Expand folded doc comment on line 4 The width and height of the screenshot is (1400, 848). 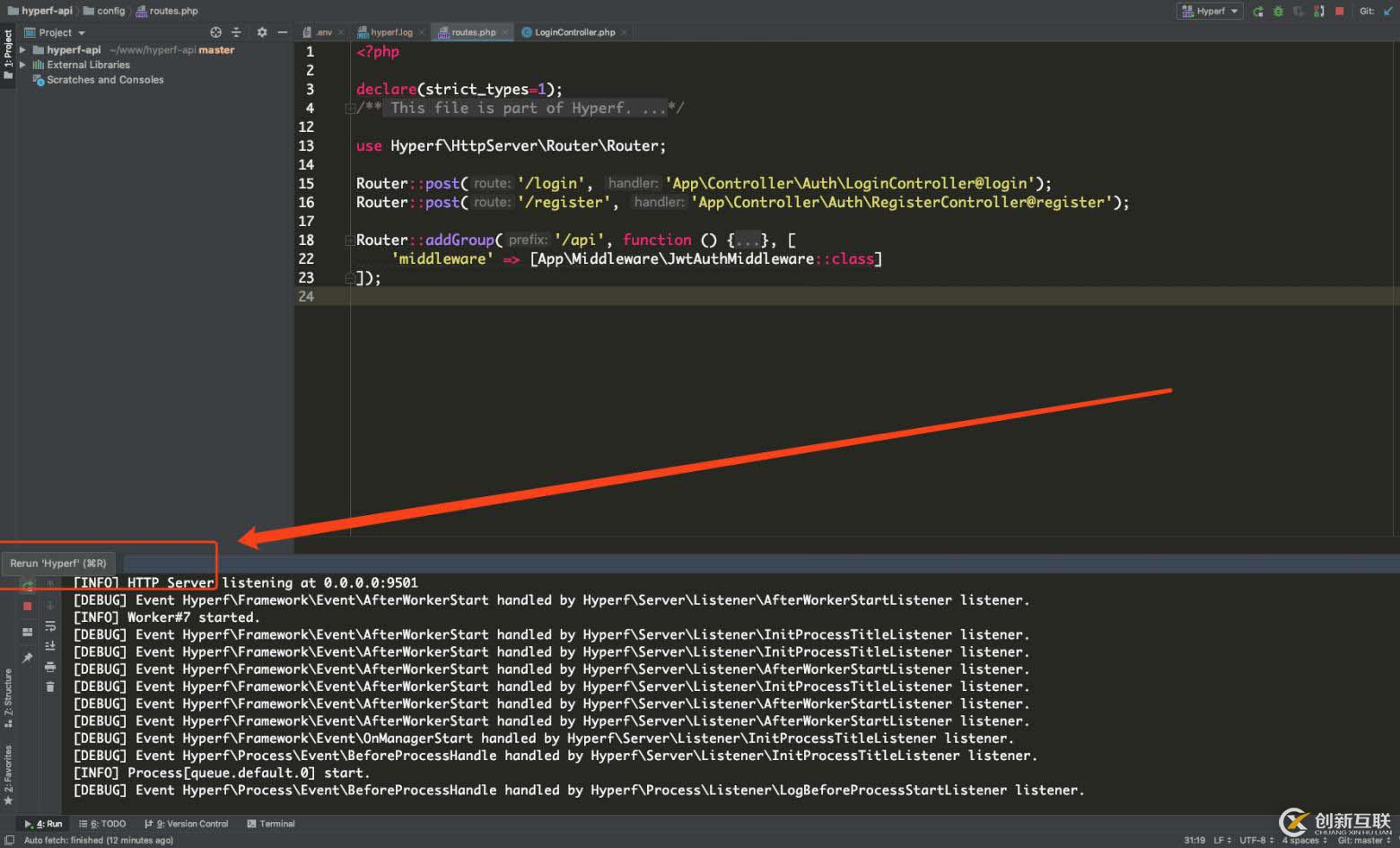[350, 109]
